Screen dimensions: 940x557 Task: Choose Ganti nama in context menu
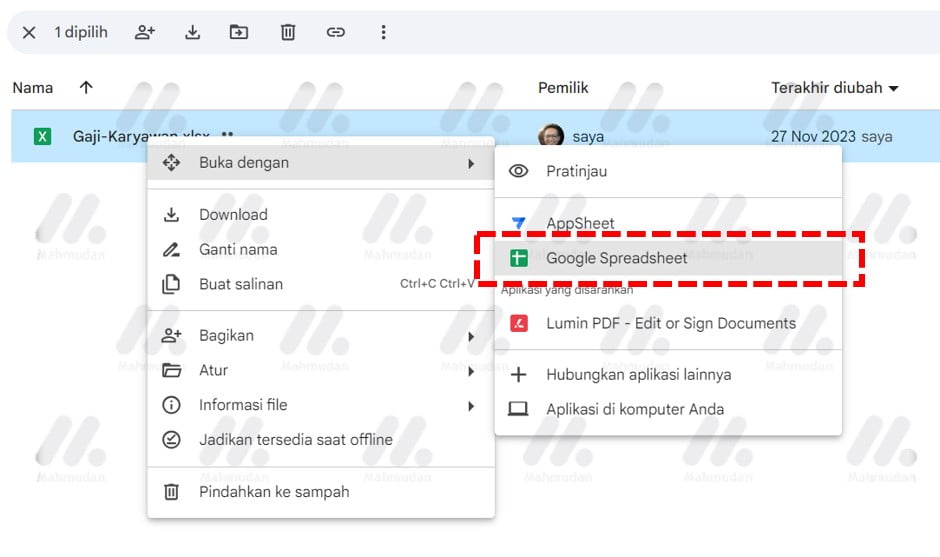click(x=238, y=250)
